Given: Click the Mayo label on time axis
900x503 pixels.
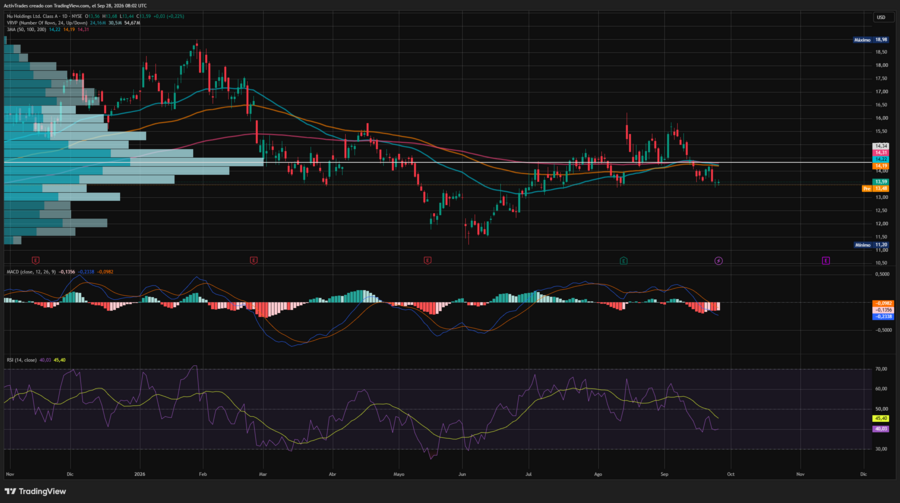Looking at the screenshot, I should (x=399, y=474).
